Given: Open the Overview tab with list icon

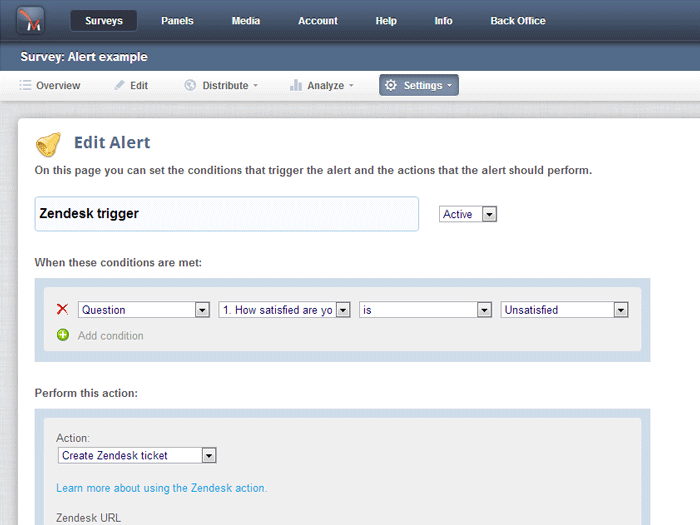Looking at the screenshot, I should click(50, 86).
